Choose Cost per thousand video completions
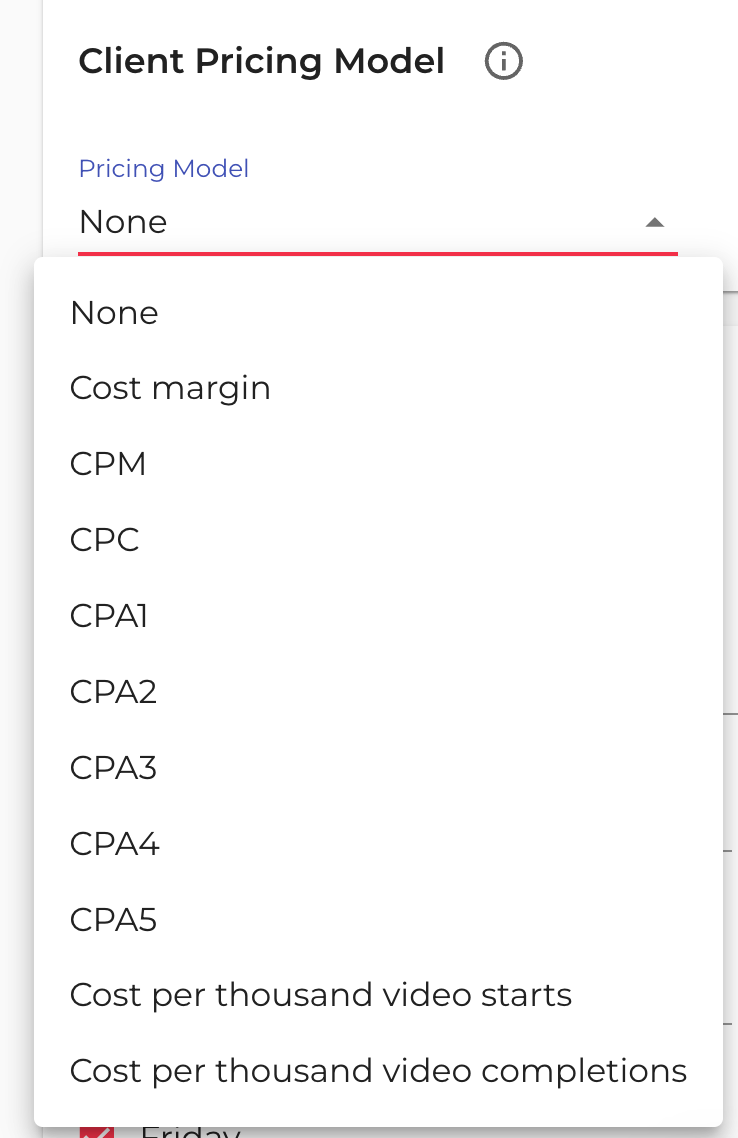This screenshot has height=1138, width=738. [378, 1071]
